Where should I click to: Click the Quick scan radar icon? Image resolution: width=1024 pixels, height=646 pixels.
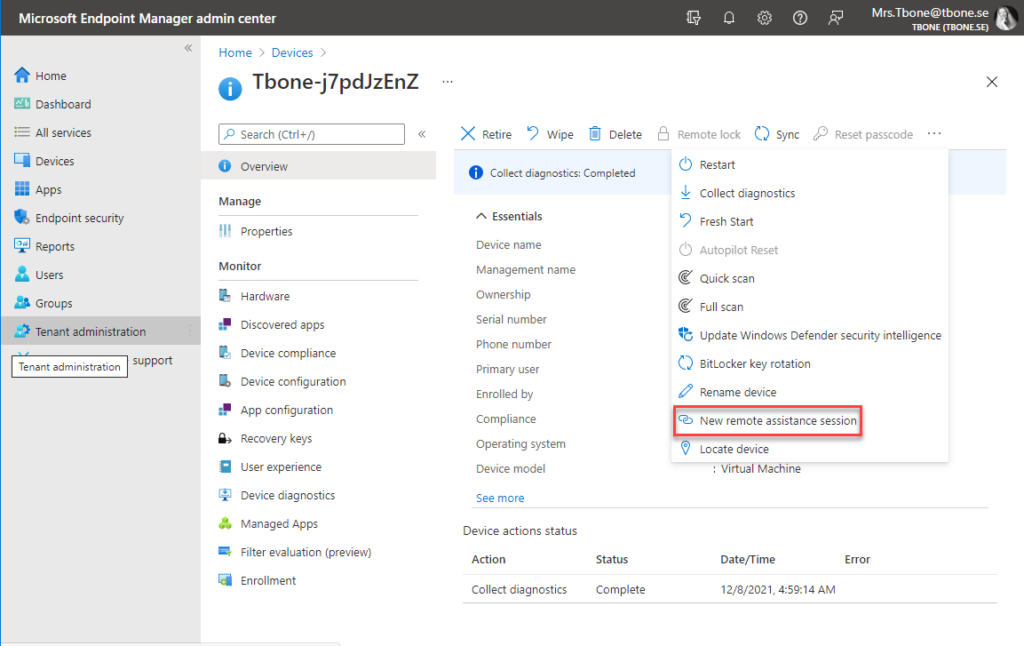click(x=685, y=278)
